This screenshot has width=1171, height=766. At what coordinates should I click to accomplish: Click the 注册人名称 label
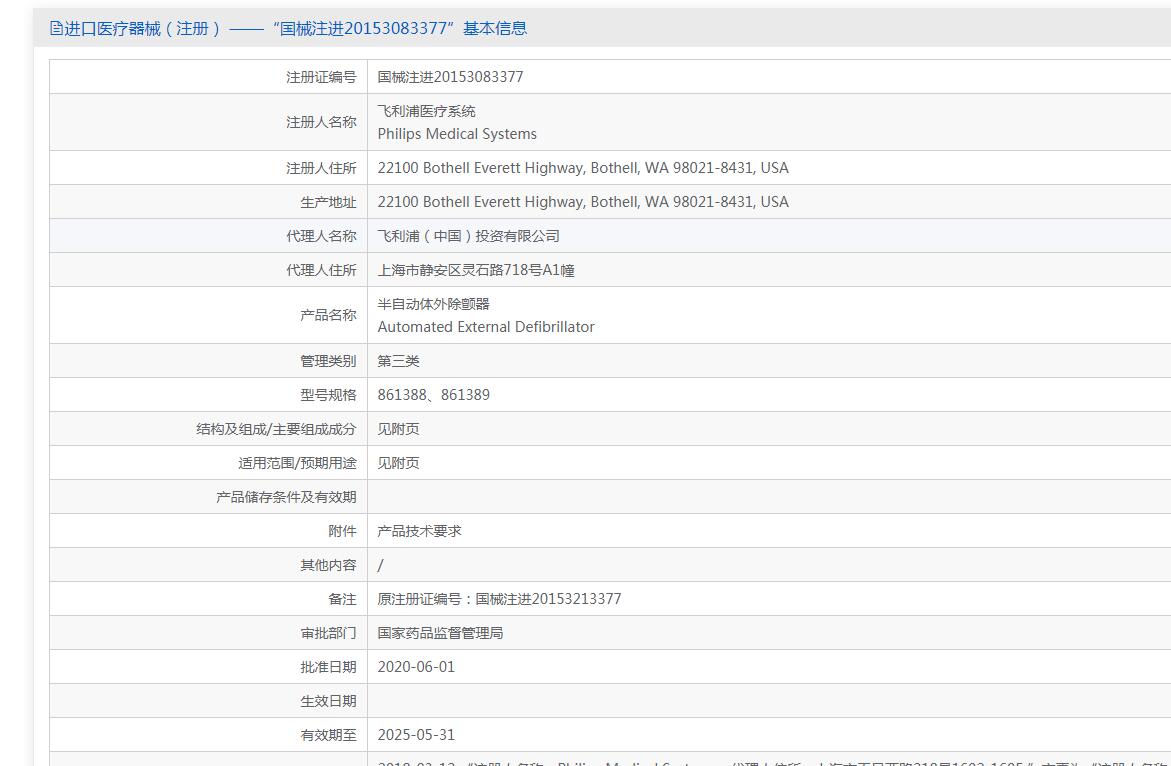pyautogui.click(x=321, y=122)
